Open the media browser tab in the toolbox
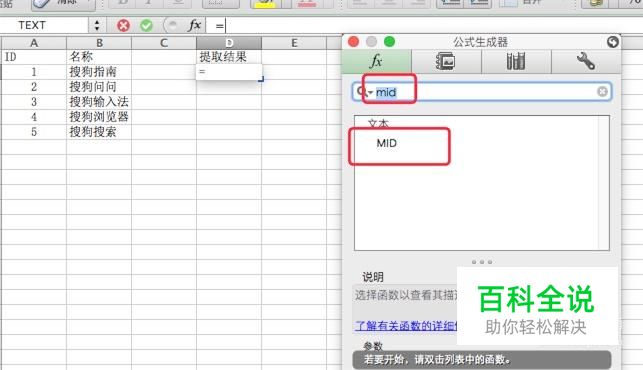This screenshot has height=370, width=643. pyautogui.click(x=446, y=62)
